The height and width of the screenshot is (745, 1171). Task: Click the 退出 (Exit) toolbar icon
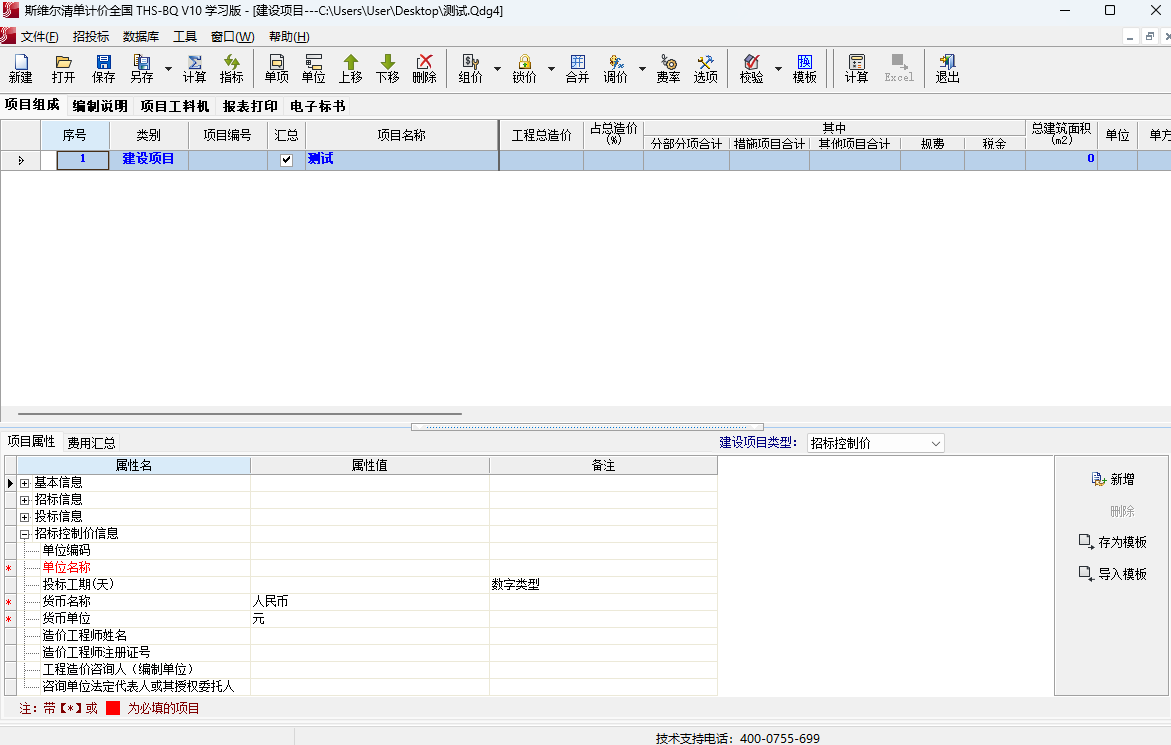(x=947, y=68)
